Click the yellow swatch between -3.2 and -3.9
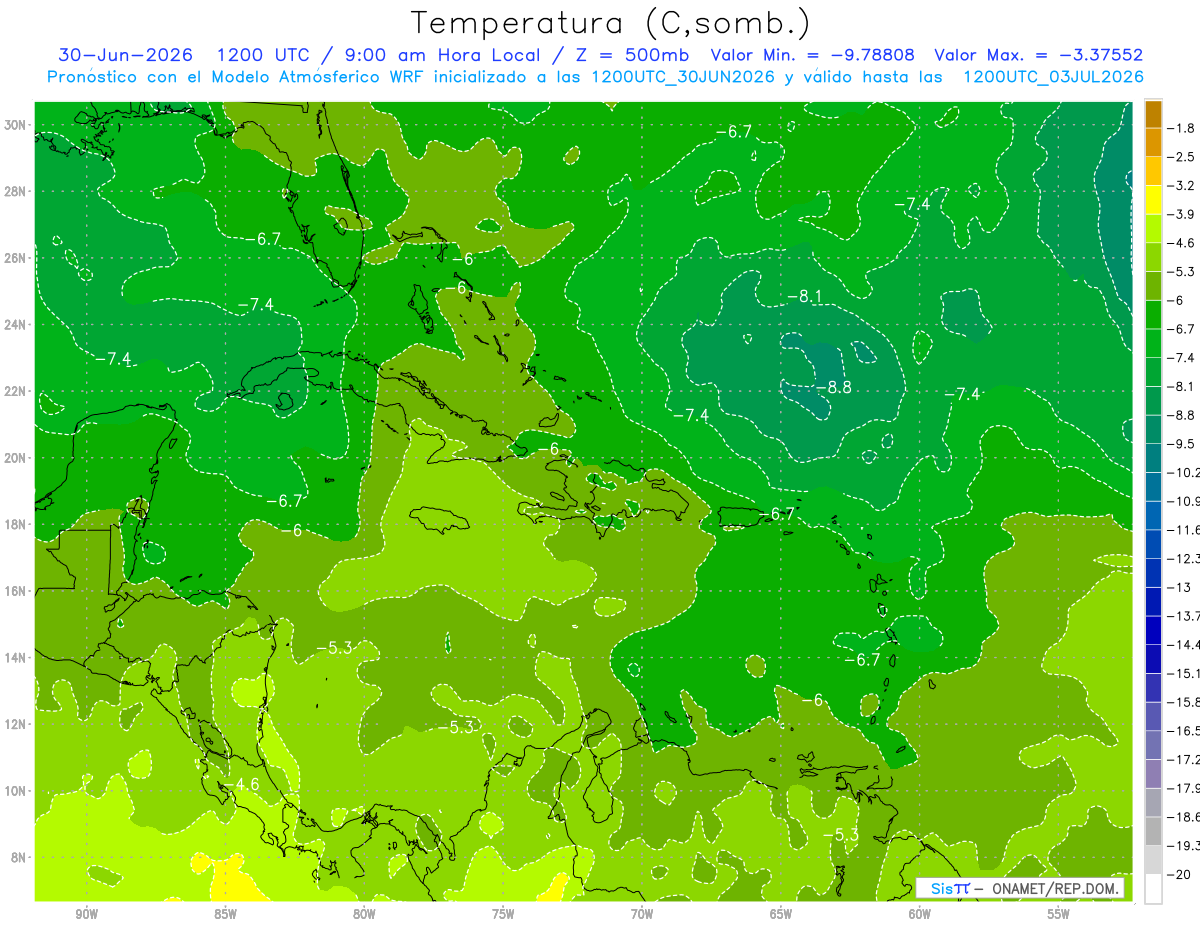Viewport: 1200px width, 927px height. tap(1153, 200)
